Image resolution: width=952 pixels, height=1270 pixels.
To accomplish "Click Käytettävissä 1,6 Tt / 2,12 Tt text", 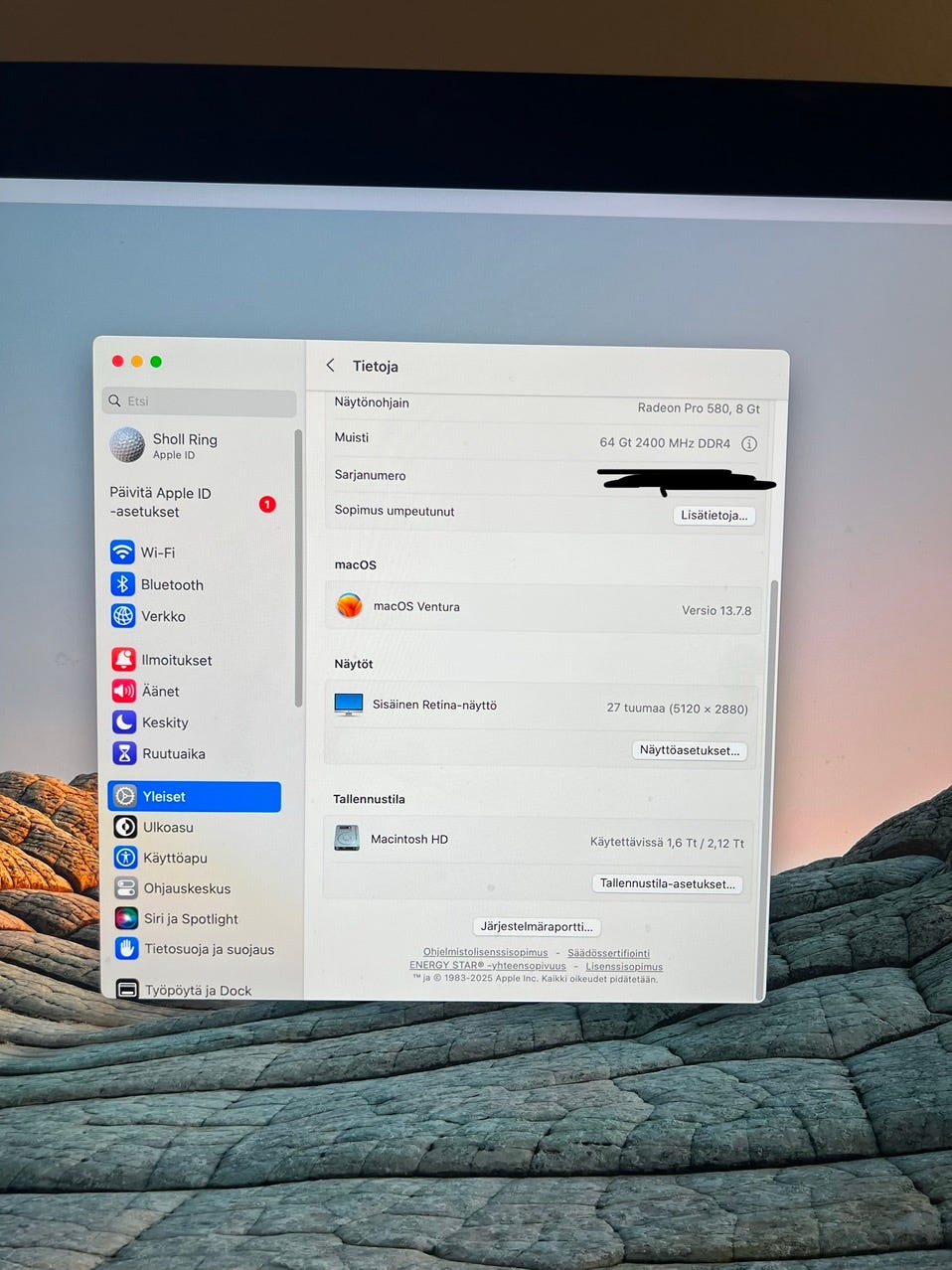I will coord(667,843).
